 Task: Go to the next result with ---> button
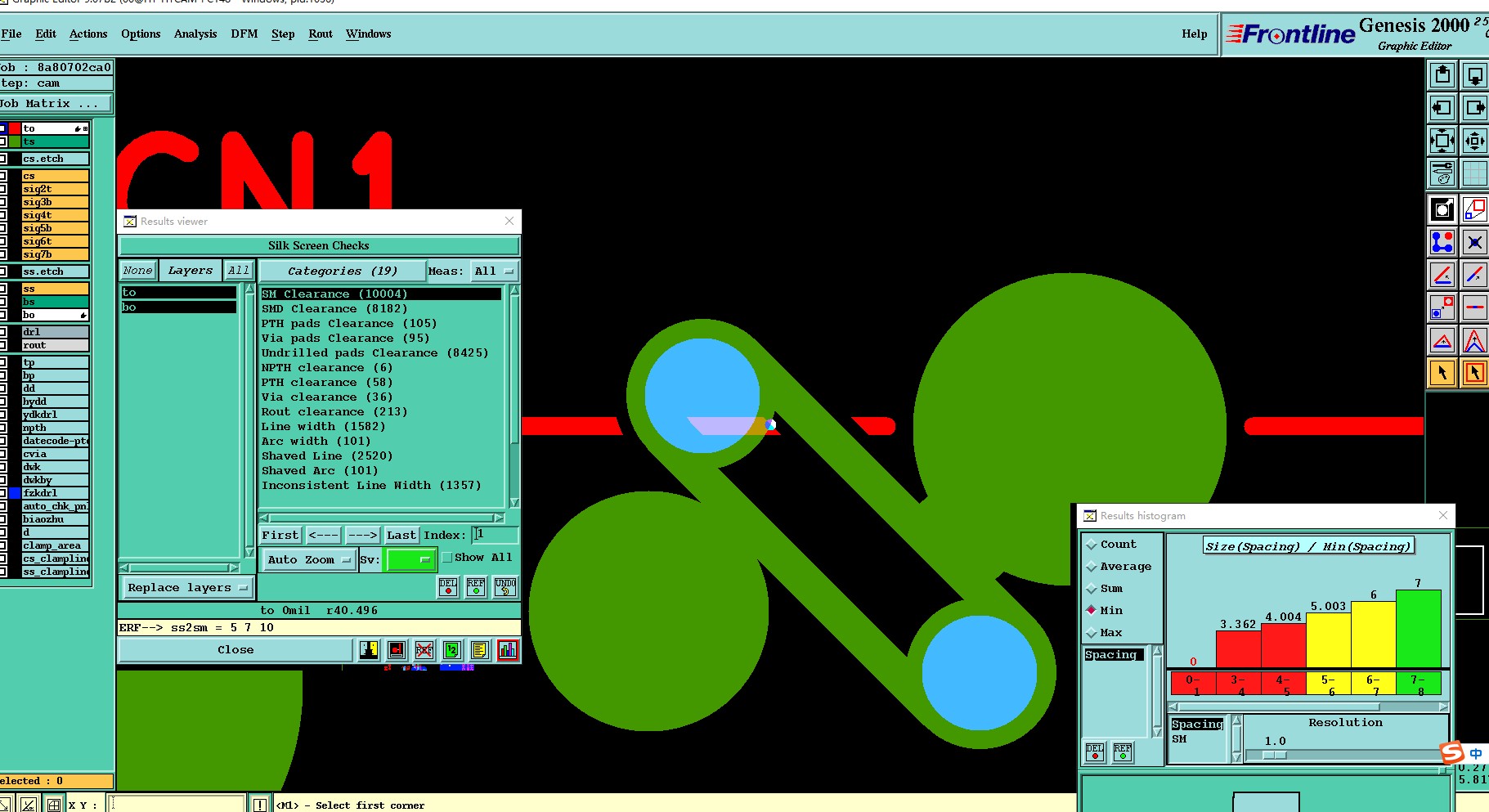[x=362, y=536]
